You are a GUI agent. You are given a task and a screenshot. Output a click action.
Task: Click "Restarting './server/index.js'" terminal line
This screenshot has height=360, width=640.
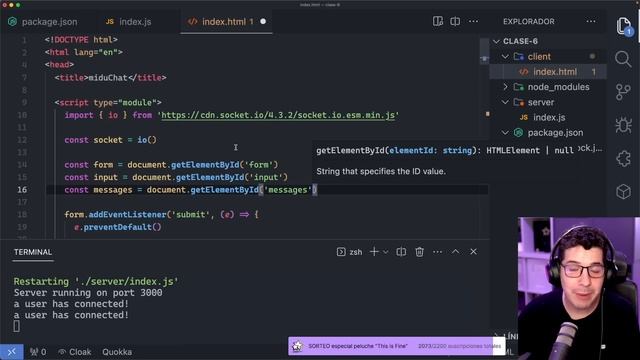(96, 282)
